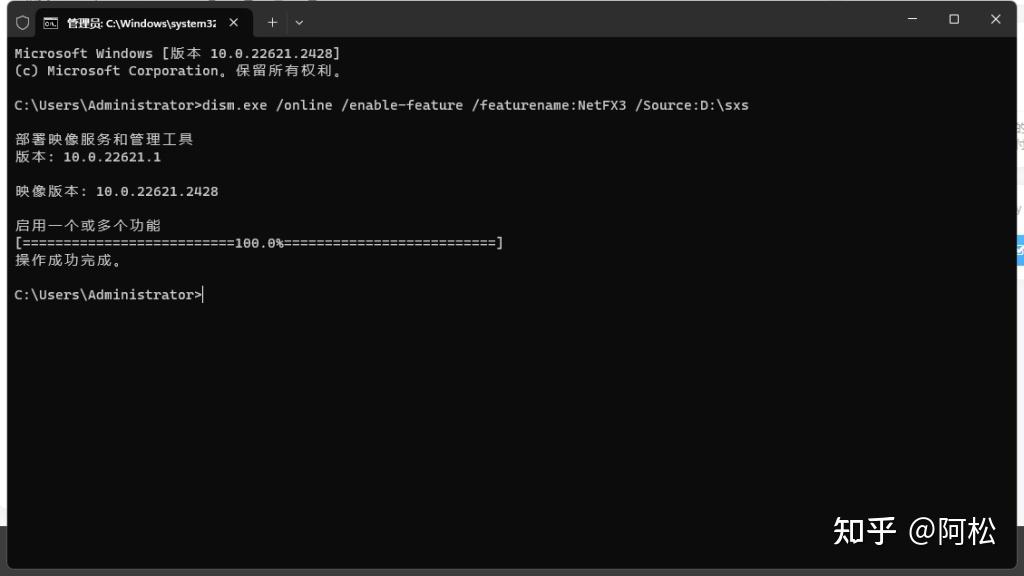The width and height of the screenshot is (1024, 576).
Task: Click the Microsoft Corporation copyright line
Action: [180, 71]
